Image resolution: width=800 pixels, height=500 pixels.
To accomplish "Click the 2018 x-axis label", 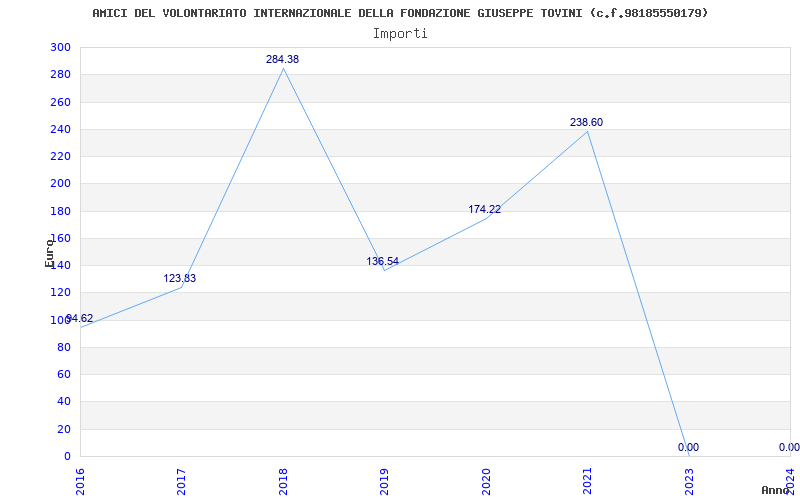I will (283, 481).
